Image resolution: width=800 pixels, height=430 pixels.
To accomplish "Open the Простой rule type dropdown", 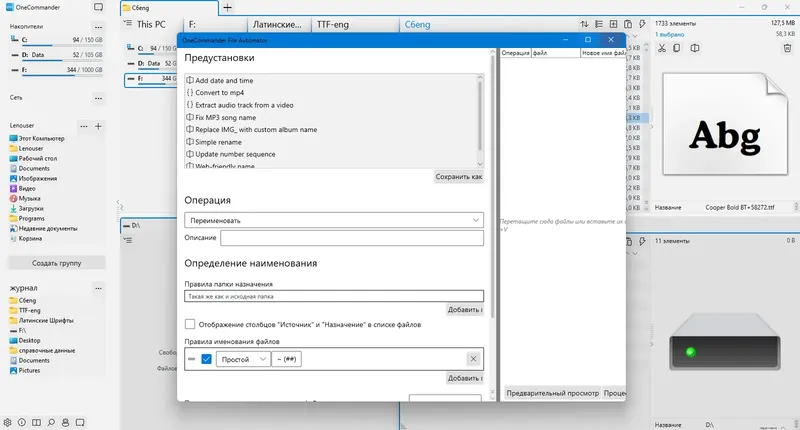I will coord(243,359).
